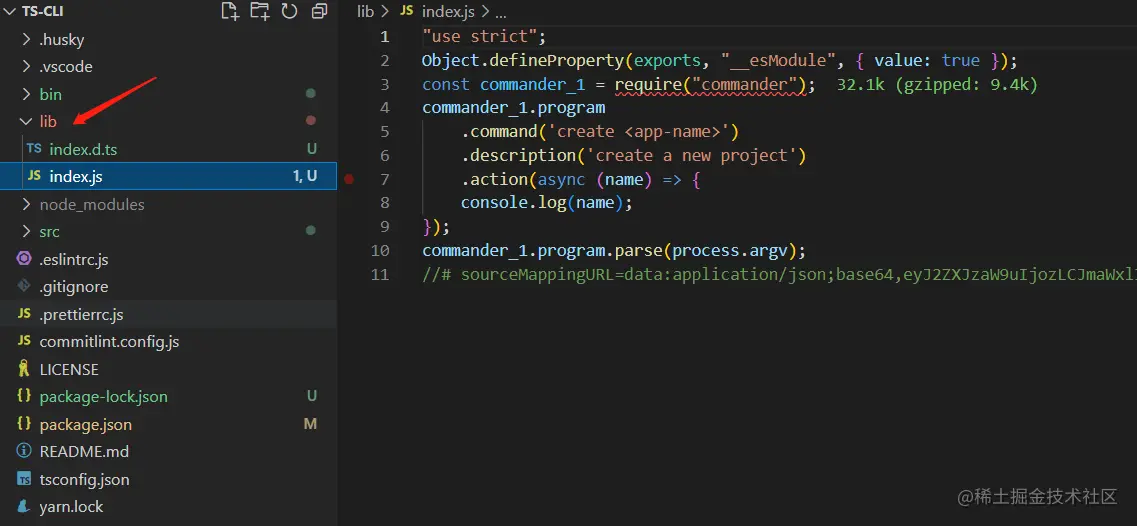The image size is (1137, 526).
Task: Click the license key icon beside LICENSE
Action: point(24,369)
